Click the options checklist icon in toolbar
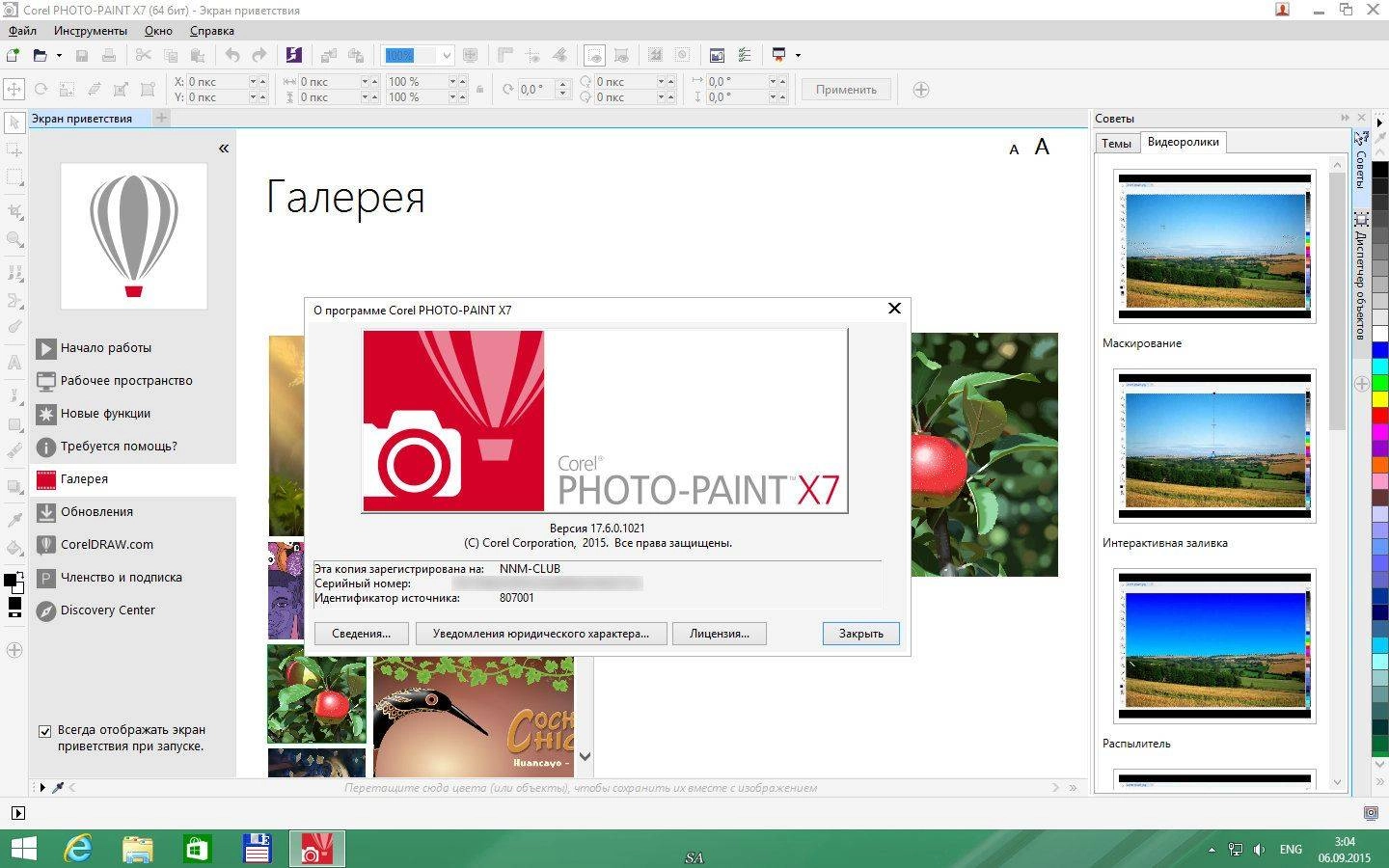This screenshot has width=1389, height=868. 745,55
